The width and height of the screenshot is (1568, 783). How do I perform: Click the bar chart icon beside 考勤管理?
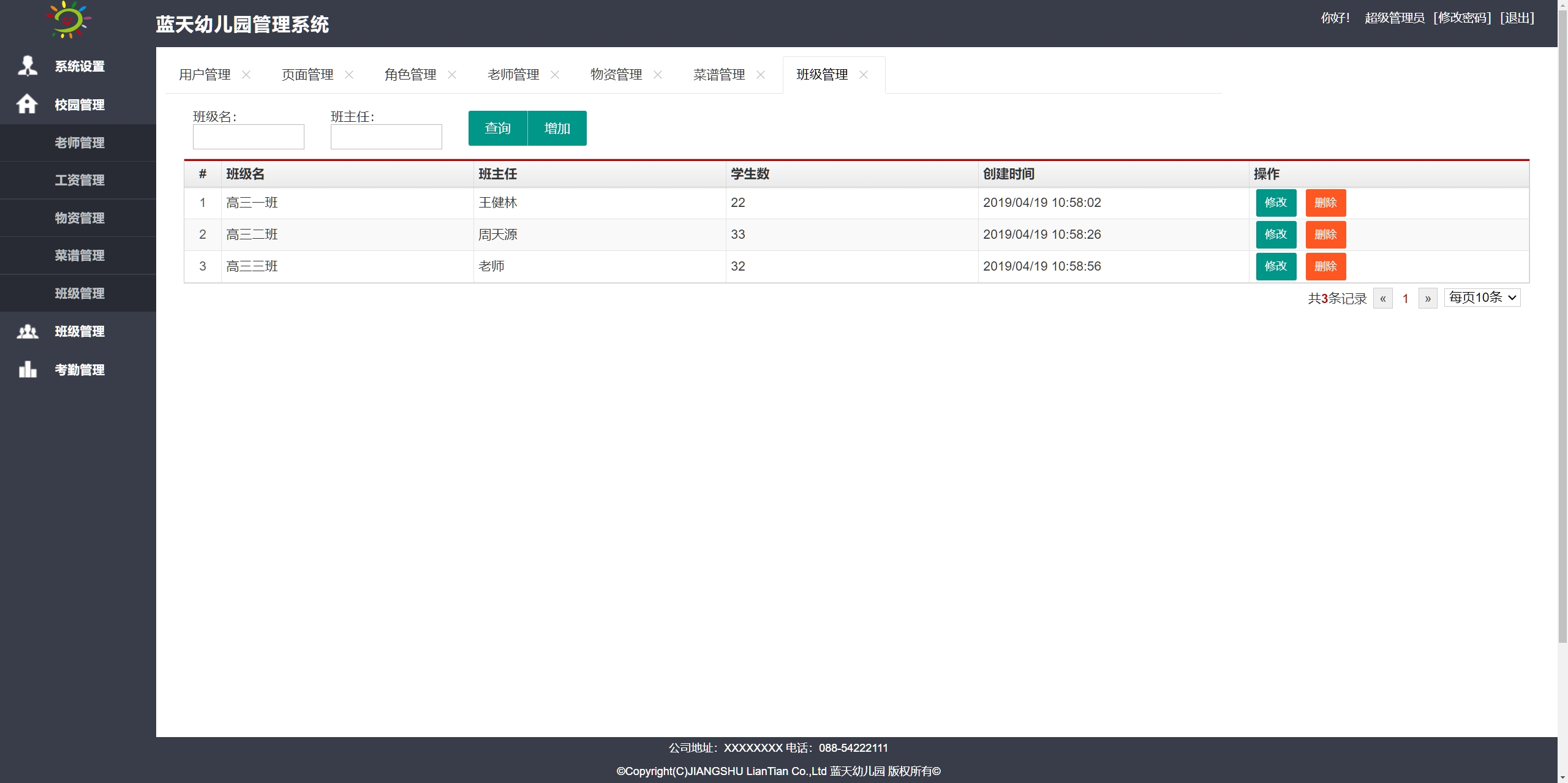tap(28, 369)
